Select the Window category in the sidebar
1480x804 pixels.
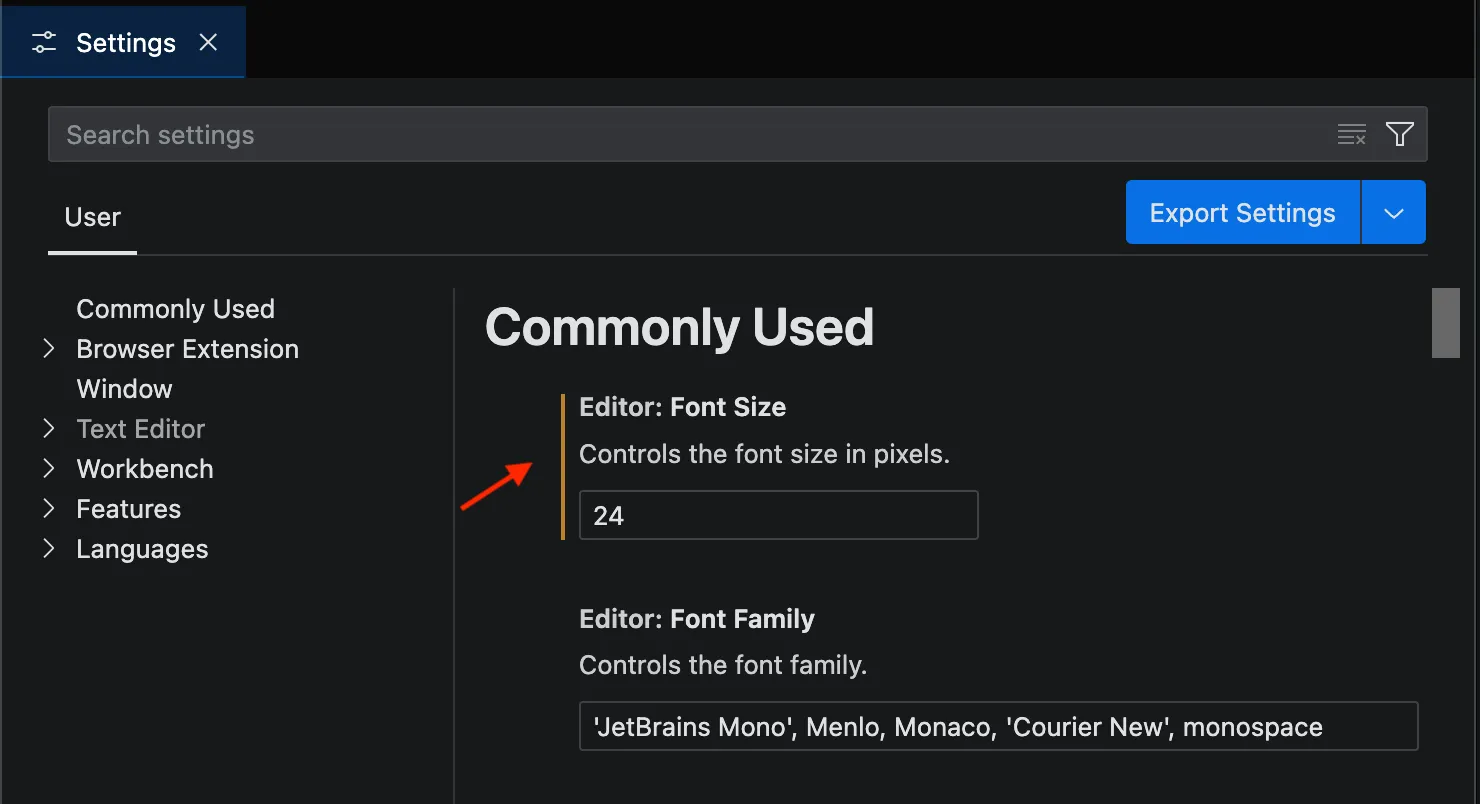124,389
